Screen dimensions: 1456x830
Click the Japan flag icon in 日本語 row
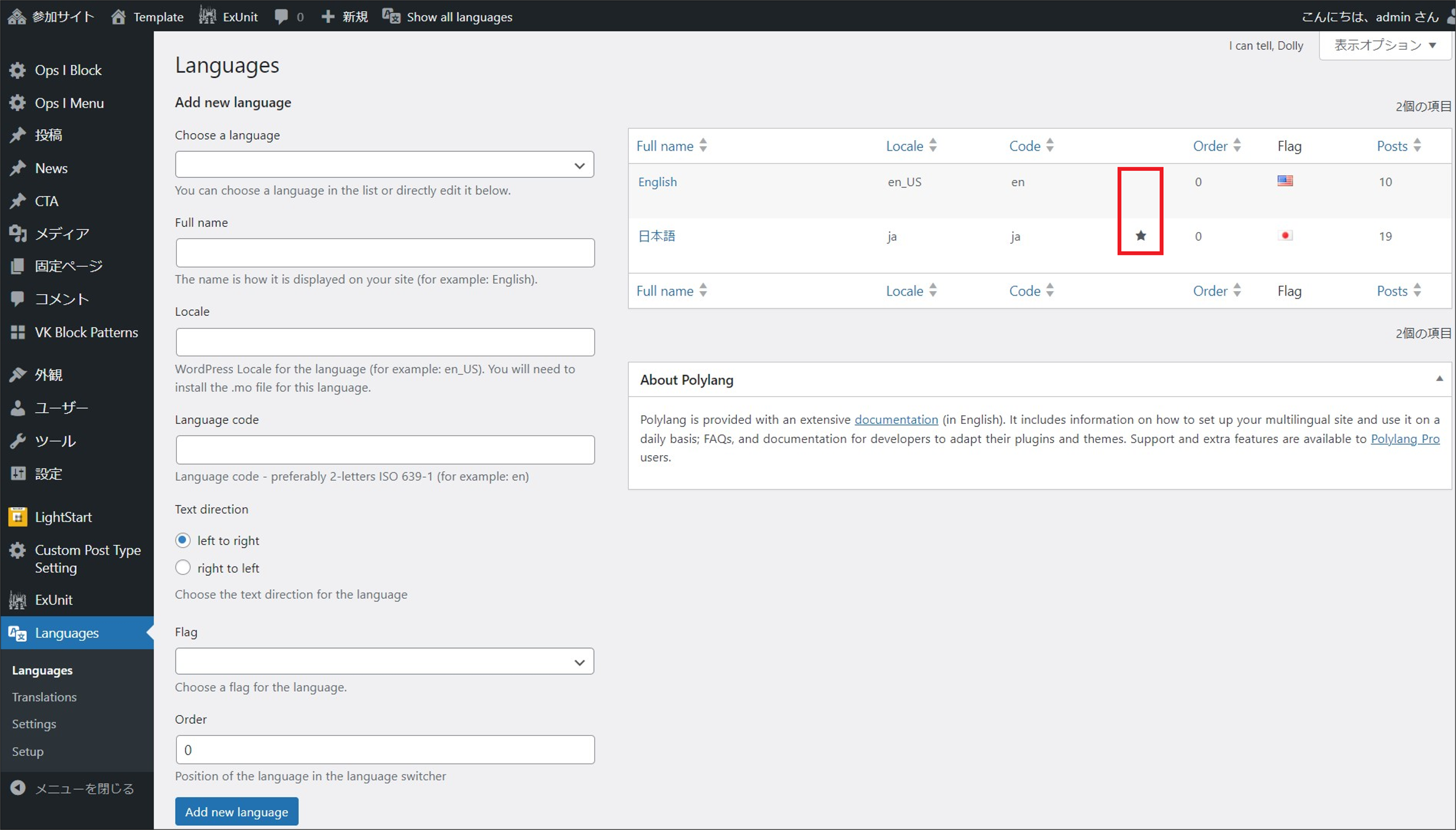[1285, 235]
